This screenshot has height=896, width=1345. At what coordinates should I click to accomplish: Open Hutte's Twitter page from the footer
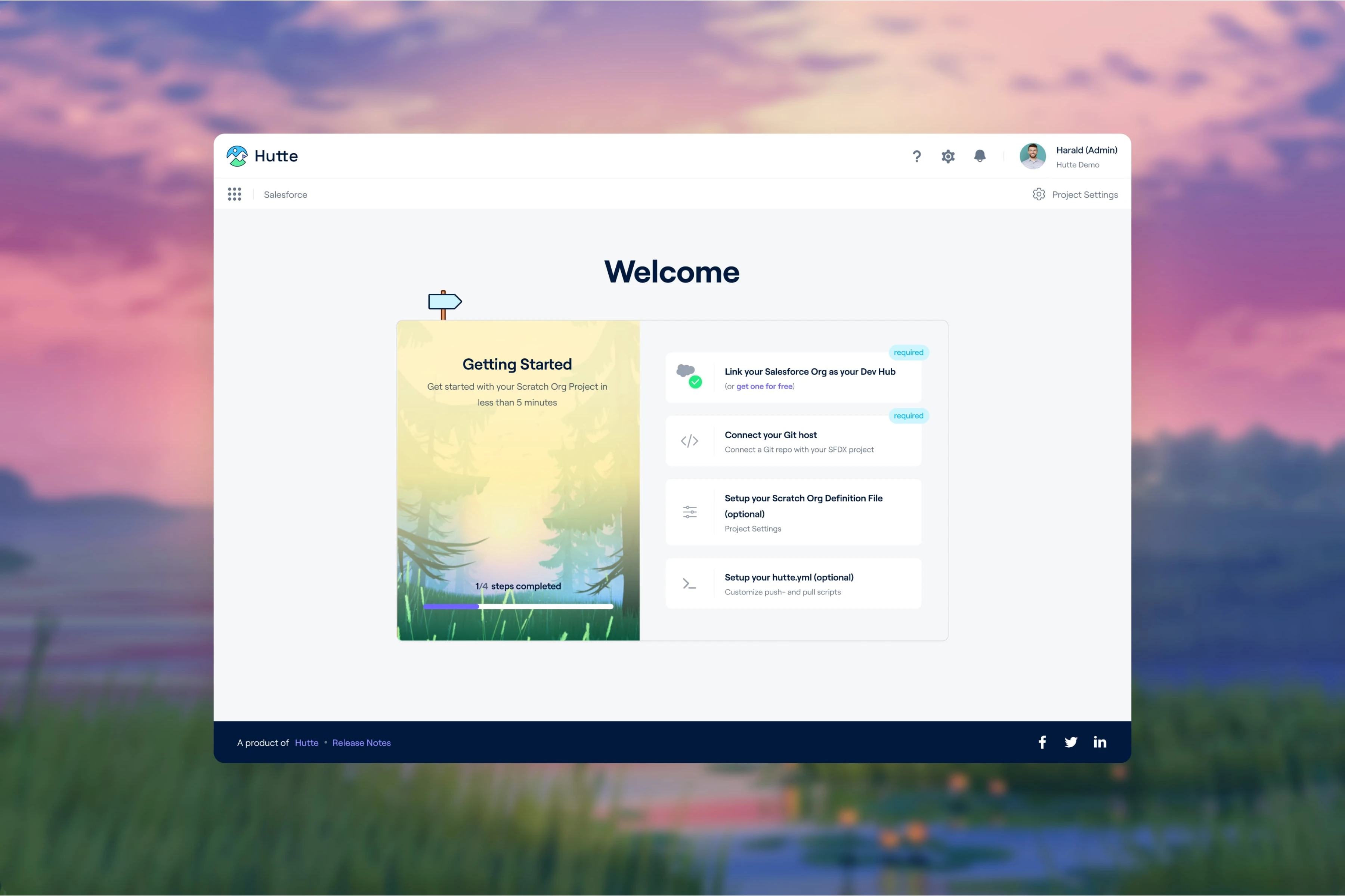tap(1071, 742)
